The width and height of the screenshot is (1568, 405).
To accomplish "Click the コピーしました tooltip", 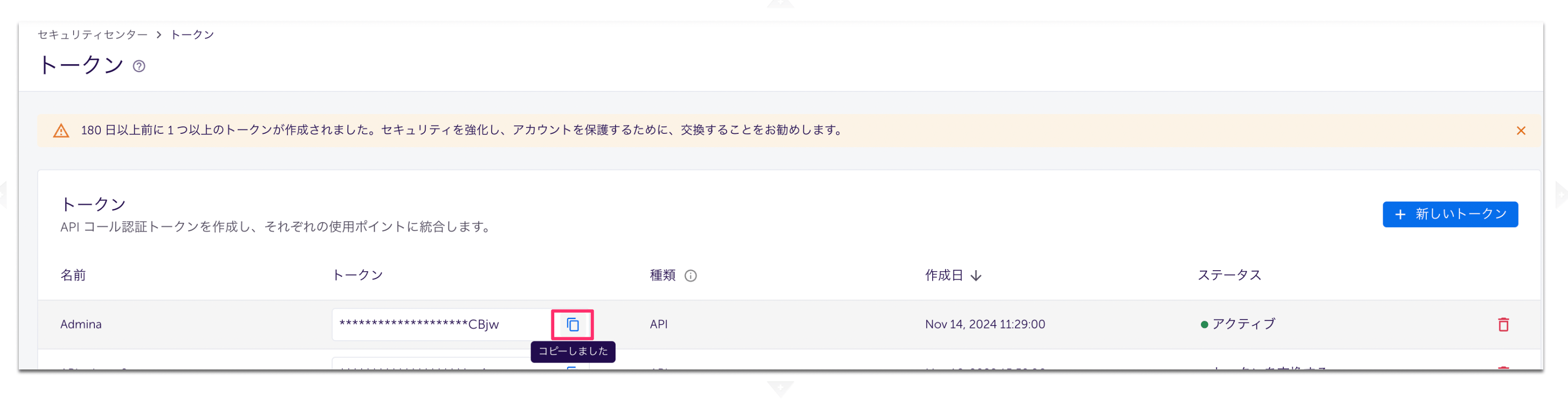I will [573, 352].
